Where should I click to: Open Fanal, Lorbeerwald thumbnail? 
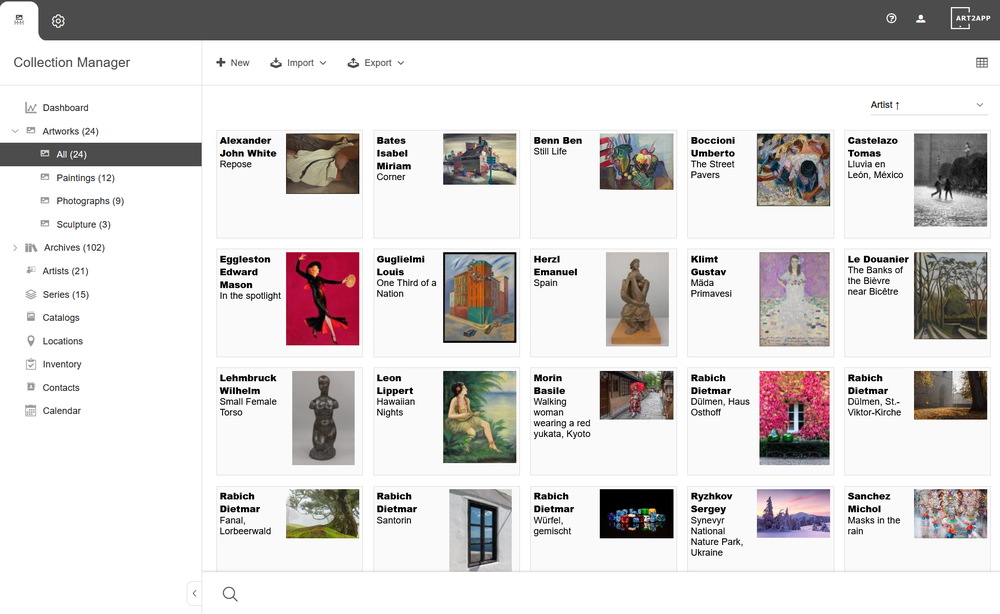tap(322, 514)
